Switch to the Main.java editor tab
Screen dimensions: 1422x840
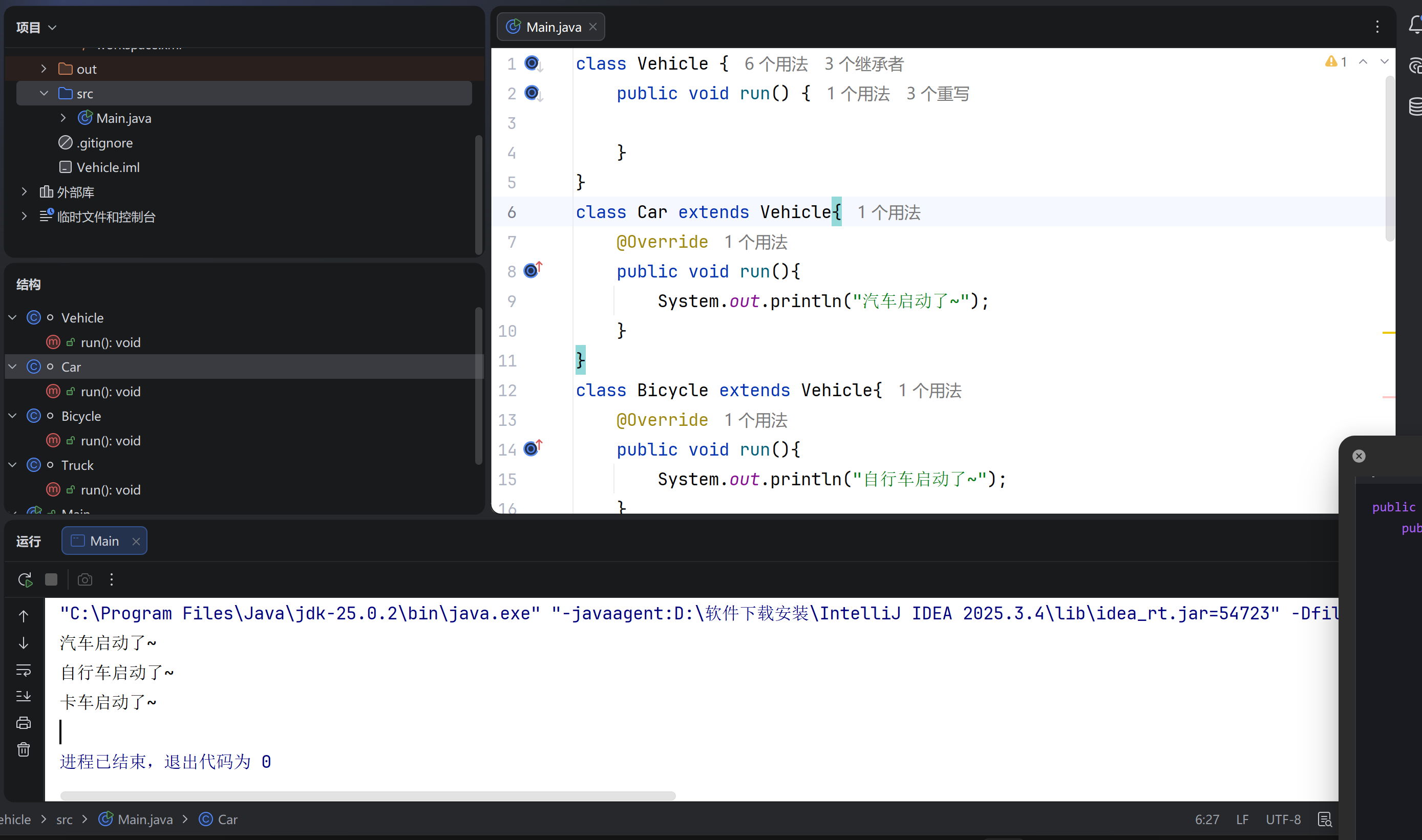point(553,27)
